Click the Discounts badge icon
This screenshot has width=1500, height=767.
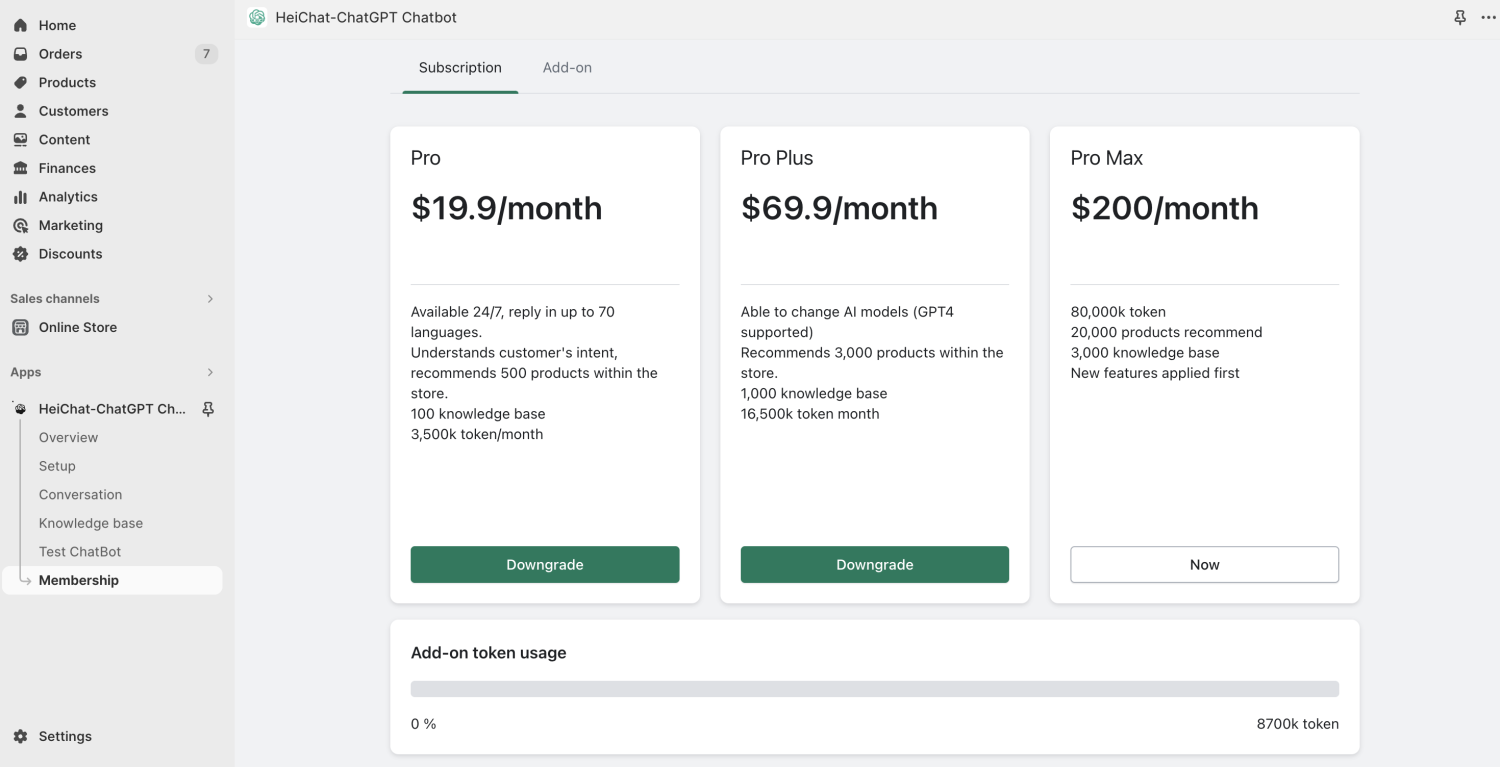(x=20, y=254)
